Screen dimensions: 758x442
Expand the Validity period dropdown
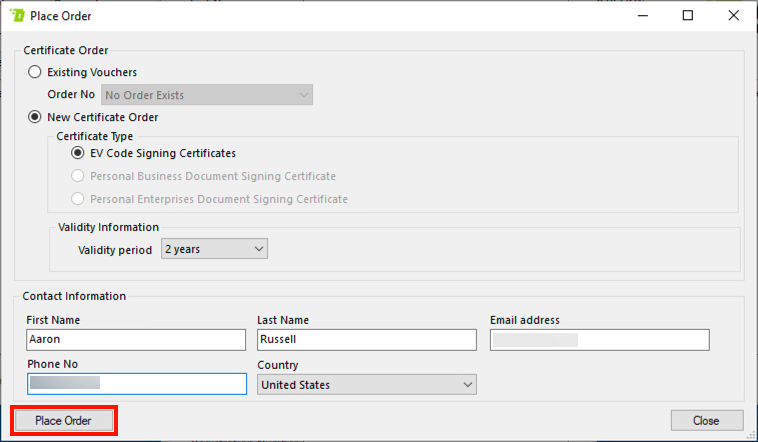(214, 248)
